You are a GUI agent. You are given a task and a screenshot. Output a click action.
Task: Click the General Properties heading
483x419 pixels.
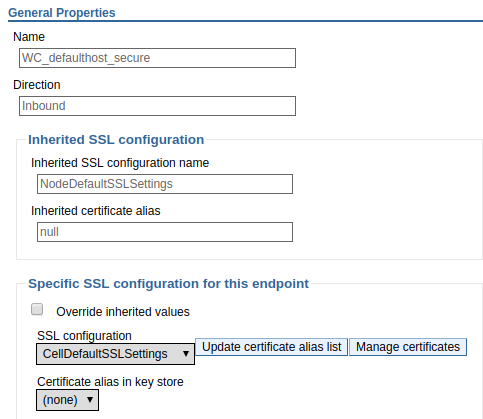pos(62,13)
